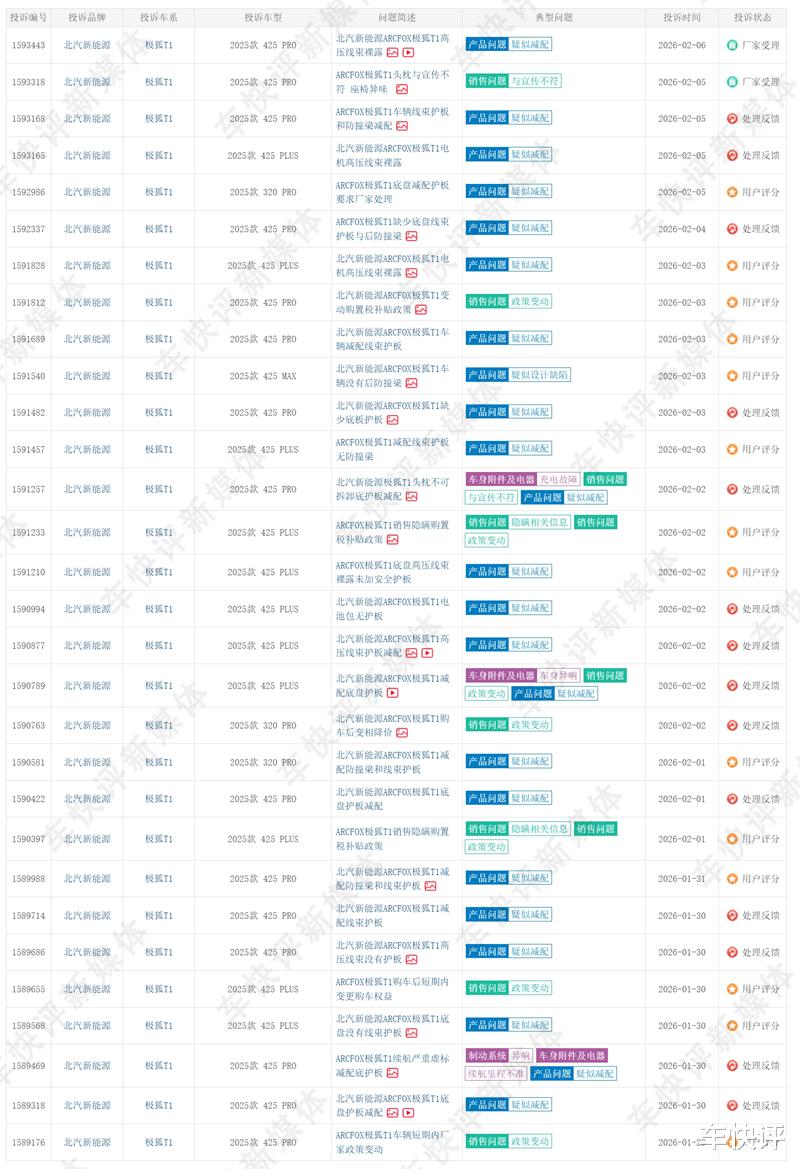Play video attachment icon for complaint 1593443
800x1169 pixels.
409,52
